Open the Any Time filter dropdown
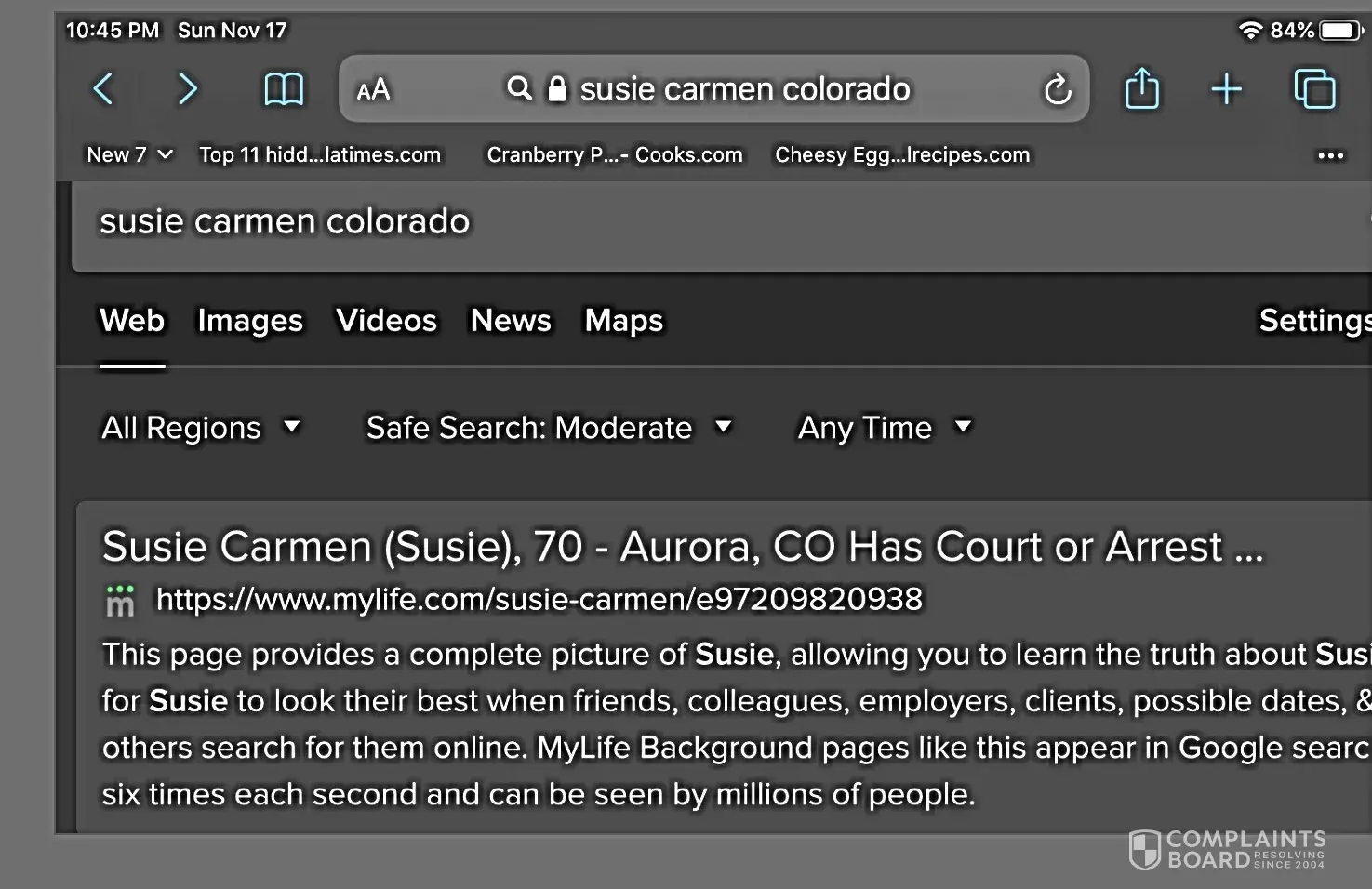This screenshot has height=889, width=1372. click(x=884, y=428)
